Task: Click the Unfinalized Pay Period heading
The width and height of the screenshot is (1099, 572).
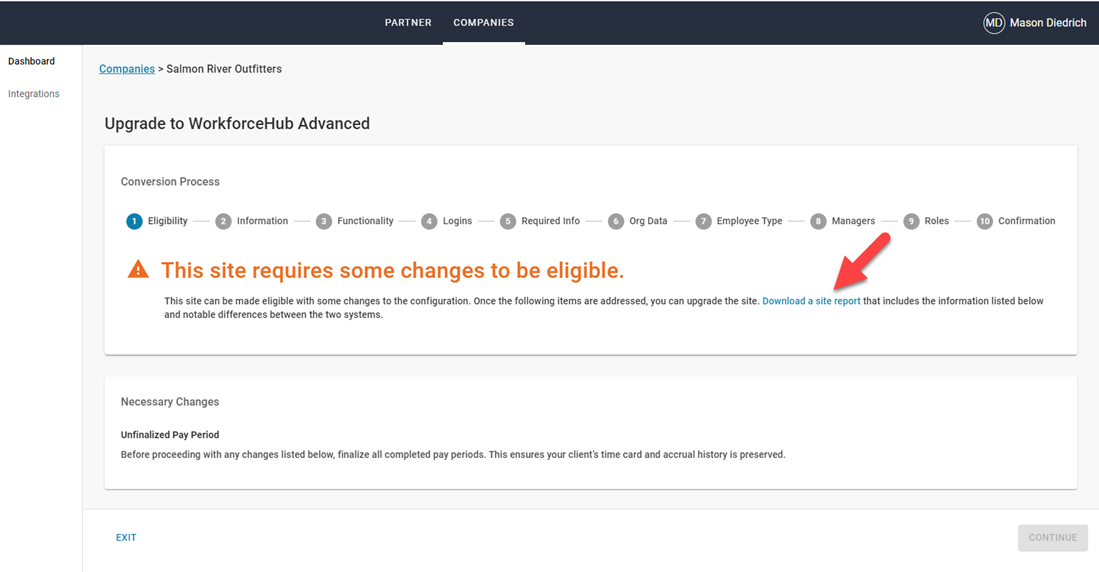Action: pos(170,435)
